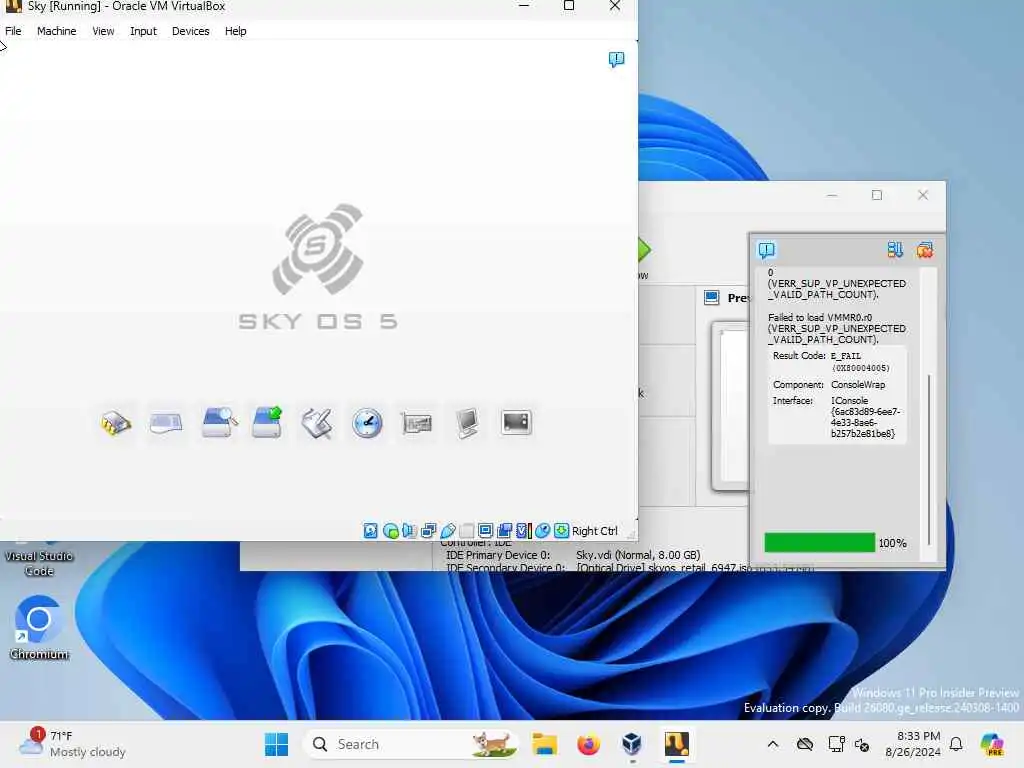Minimize the VirtualBox Manager window
The height and width of the screenshot is (768, 1024).
pyautogui.click(x=832, y=195)
